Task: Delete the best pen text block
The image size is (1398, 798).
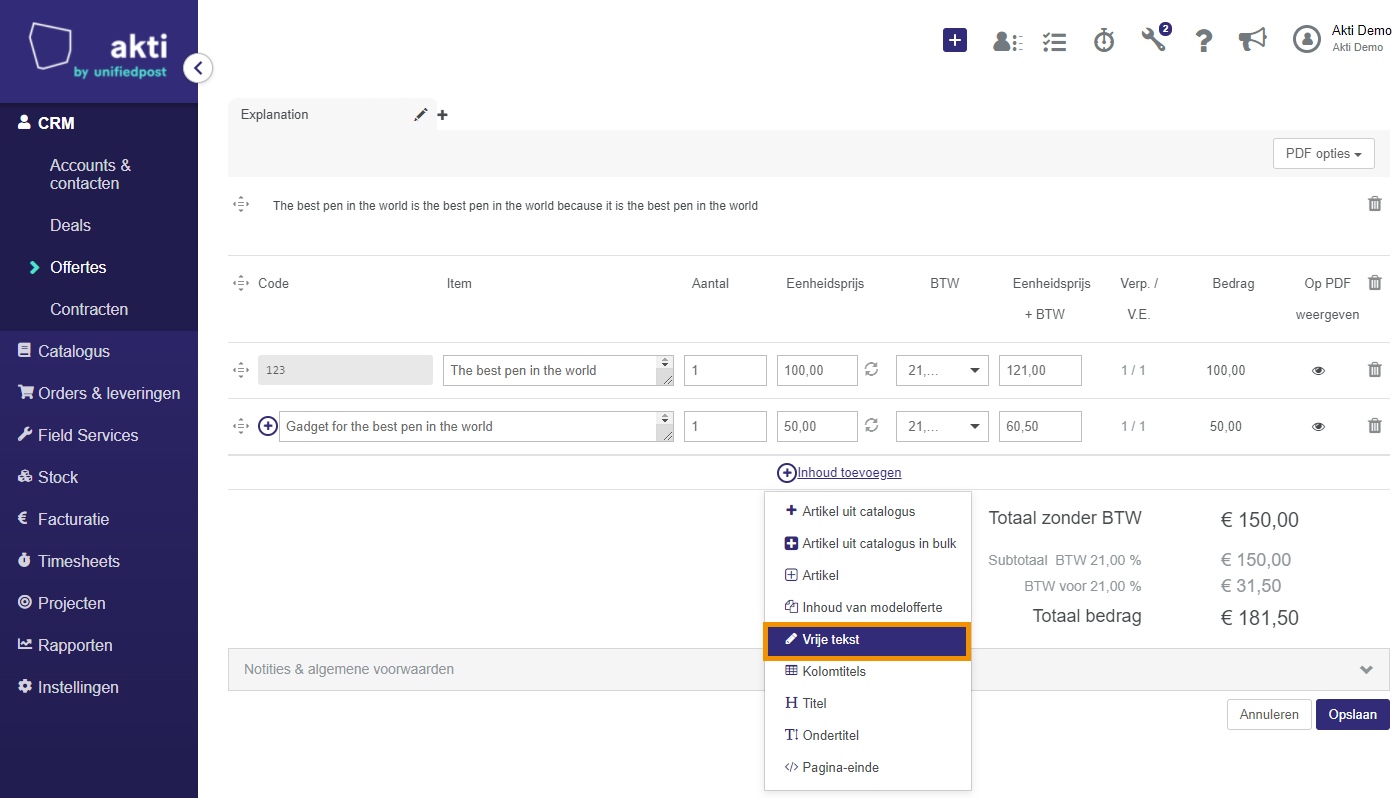Action: click(x=1375, y=204)
